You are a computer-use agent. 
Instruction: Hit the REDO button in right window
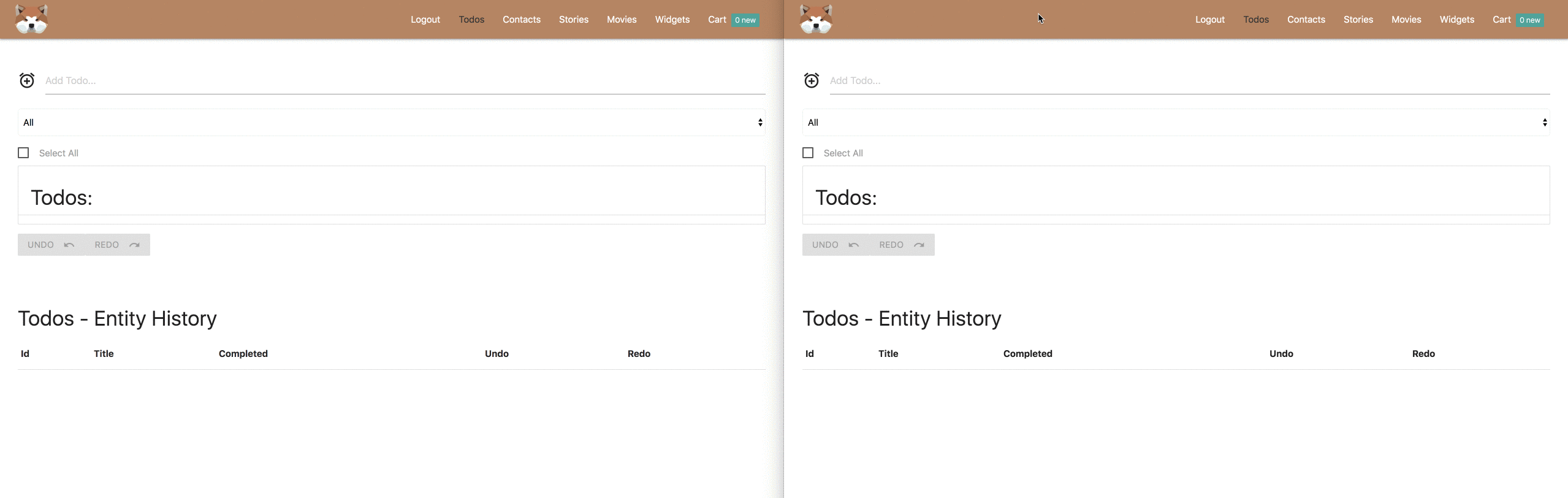[902, 245]
